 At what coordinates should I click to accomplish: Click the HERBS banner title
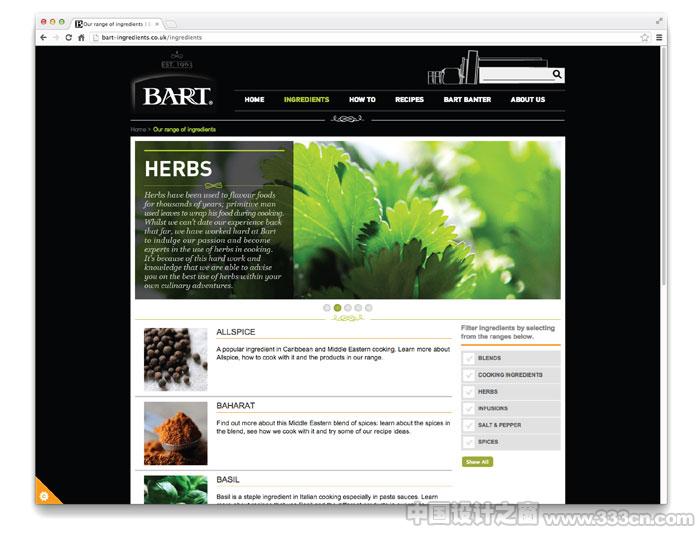pyautogui.click(x=179, y=169)
